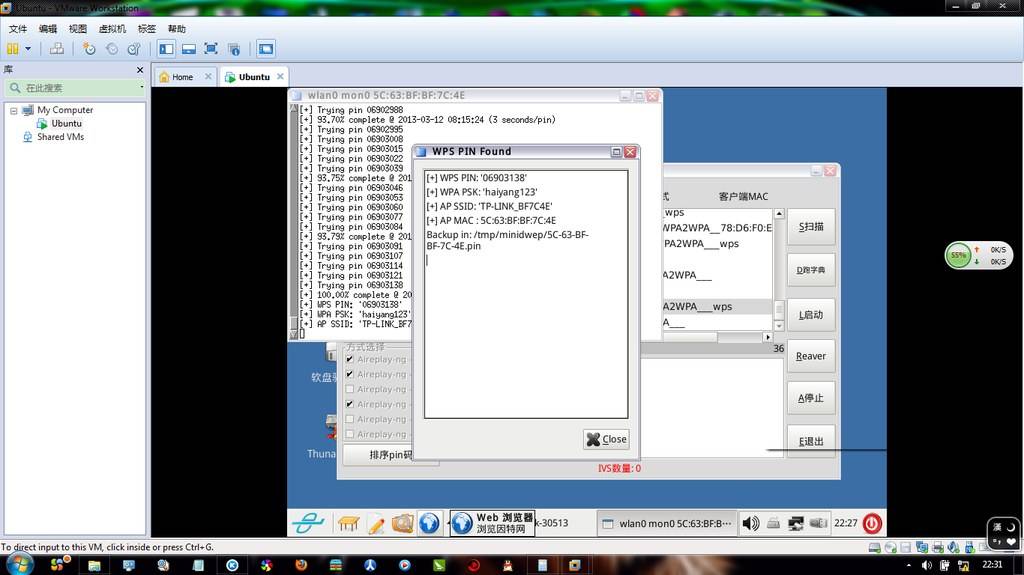Open the Windows Start orb
1024x575 pixels.
[x=19, y=565]
